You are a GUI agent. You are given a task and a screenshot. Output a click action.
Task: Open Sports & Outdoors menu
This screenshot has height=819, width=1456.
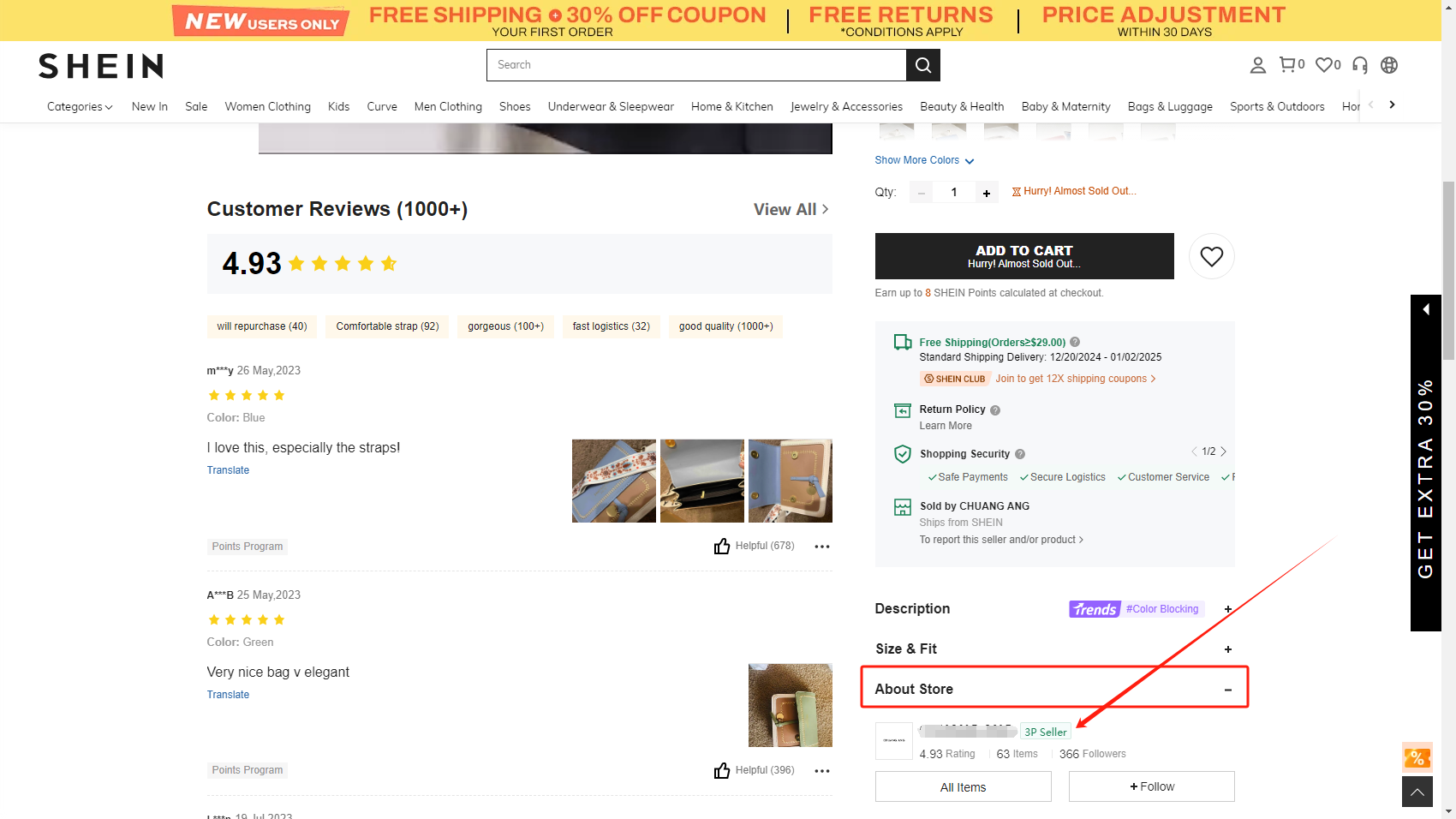click(1277, 106)
